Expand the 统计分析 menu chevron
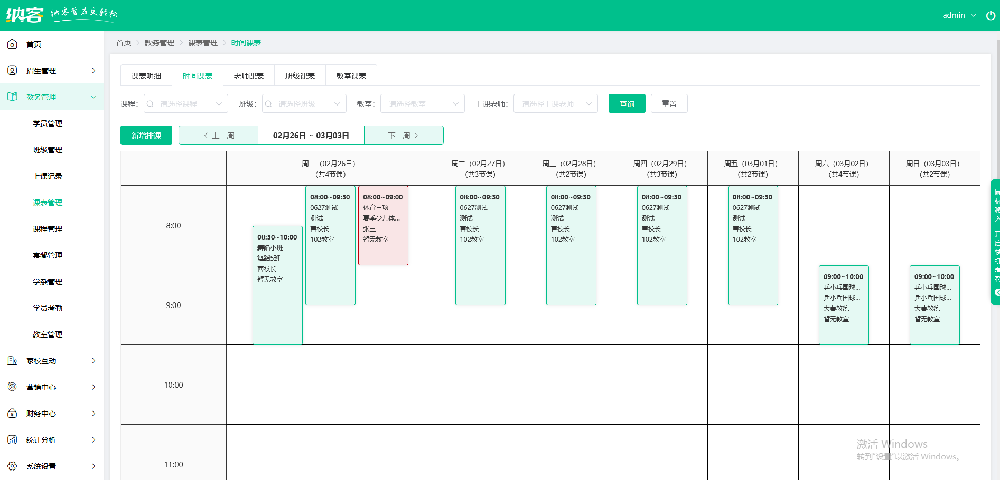This screenshot has width=1000, height=480. [93, 440]
